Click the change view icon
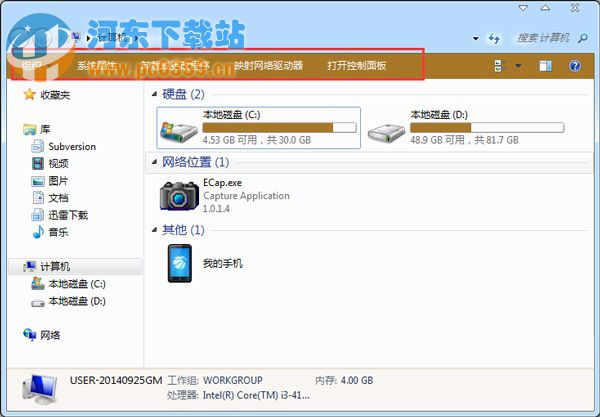This screenshot has width=600, height=417. pos(500,66)
